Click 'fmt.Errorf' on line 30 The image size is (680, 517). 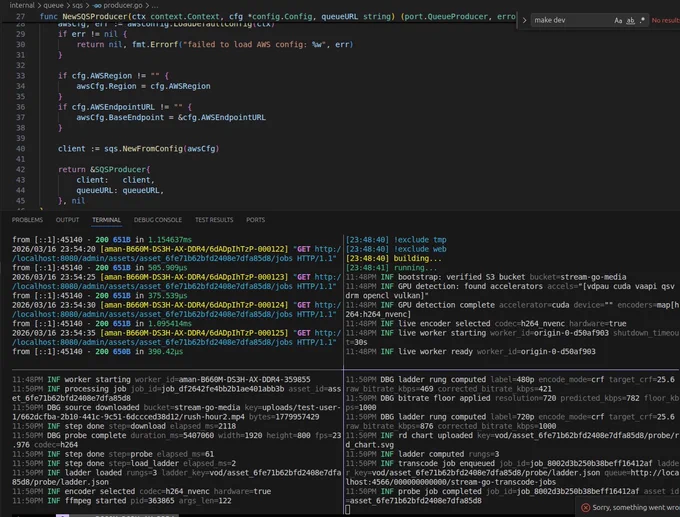point(155,45)
